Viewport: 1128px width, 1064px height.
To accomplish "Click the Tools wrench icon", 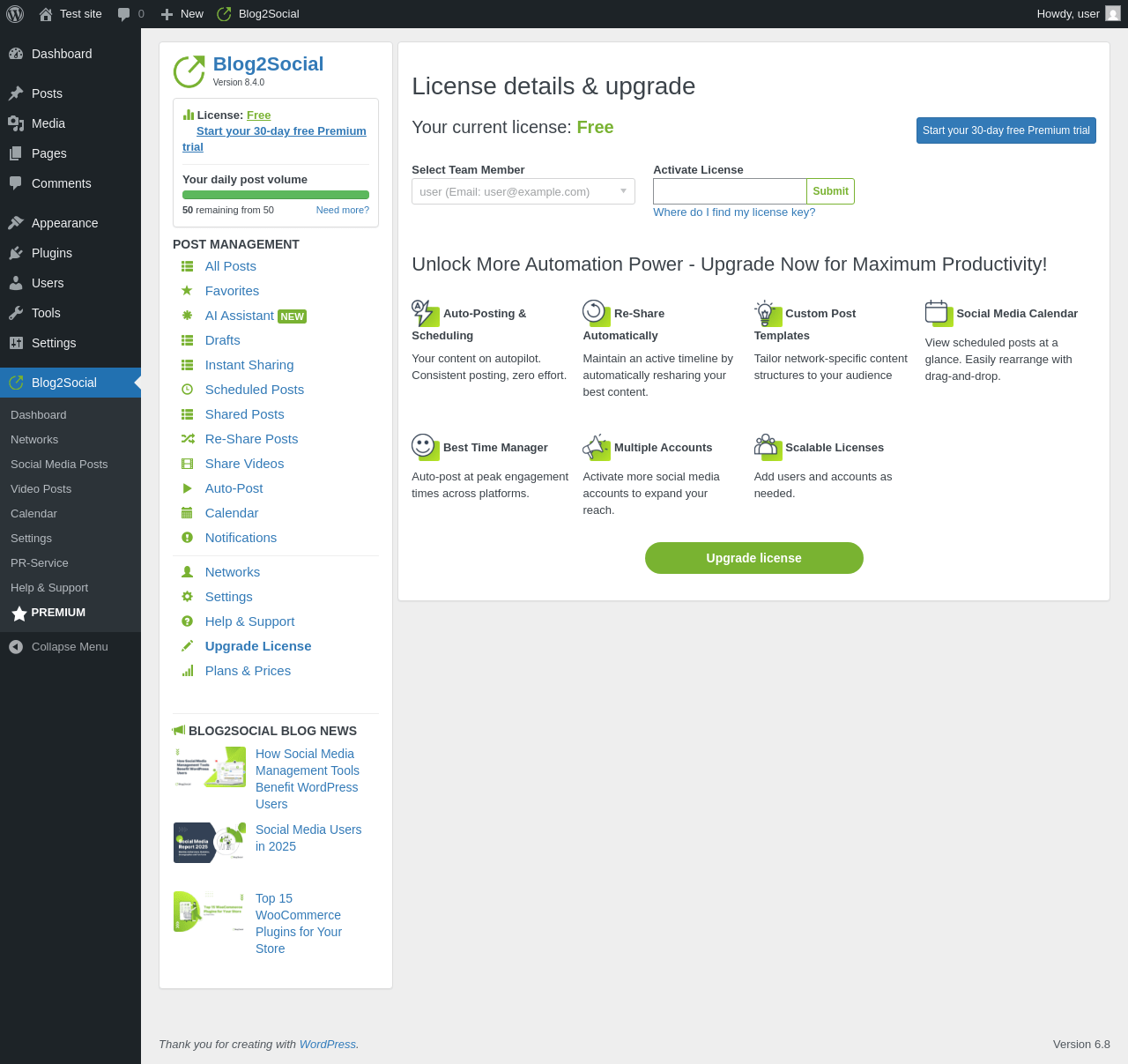I will click(x=16, y=313).
